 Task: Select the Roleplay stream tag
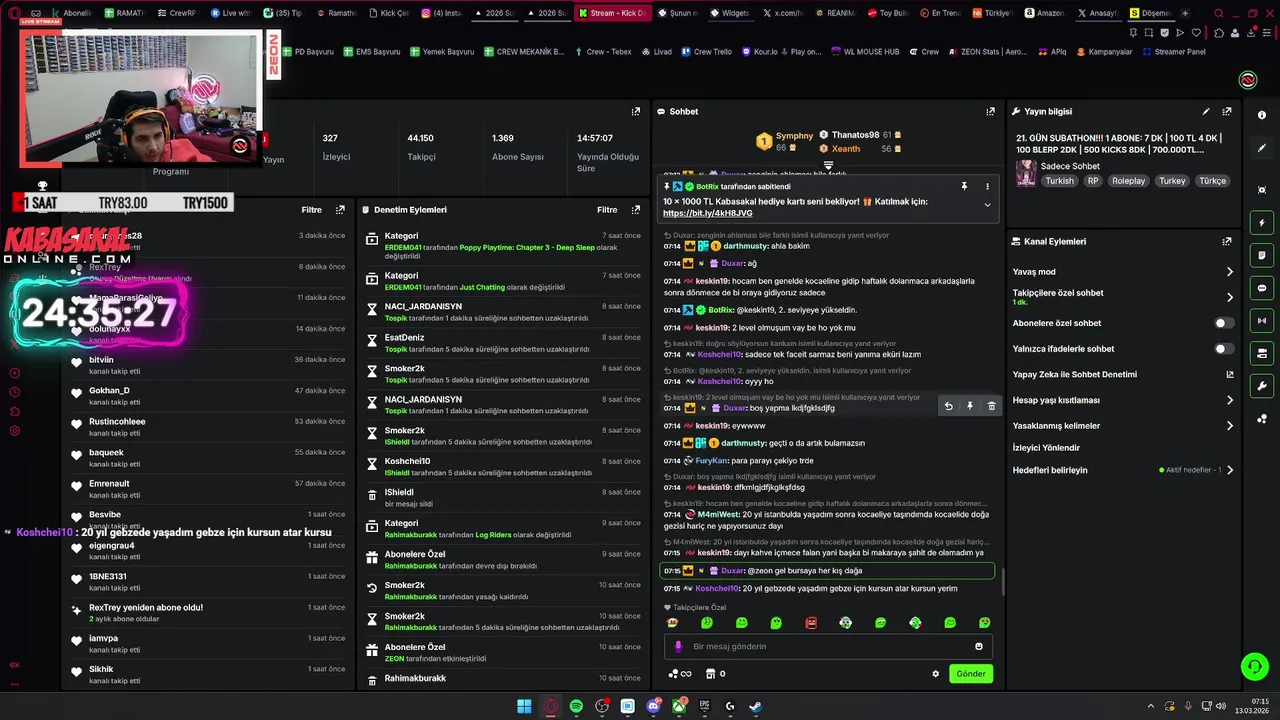coord(1128,181)
